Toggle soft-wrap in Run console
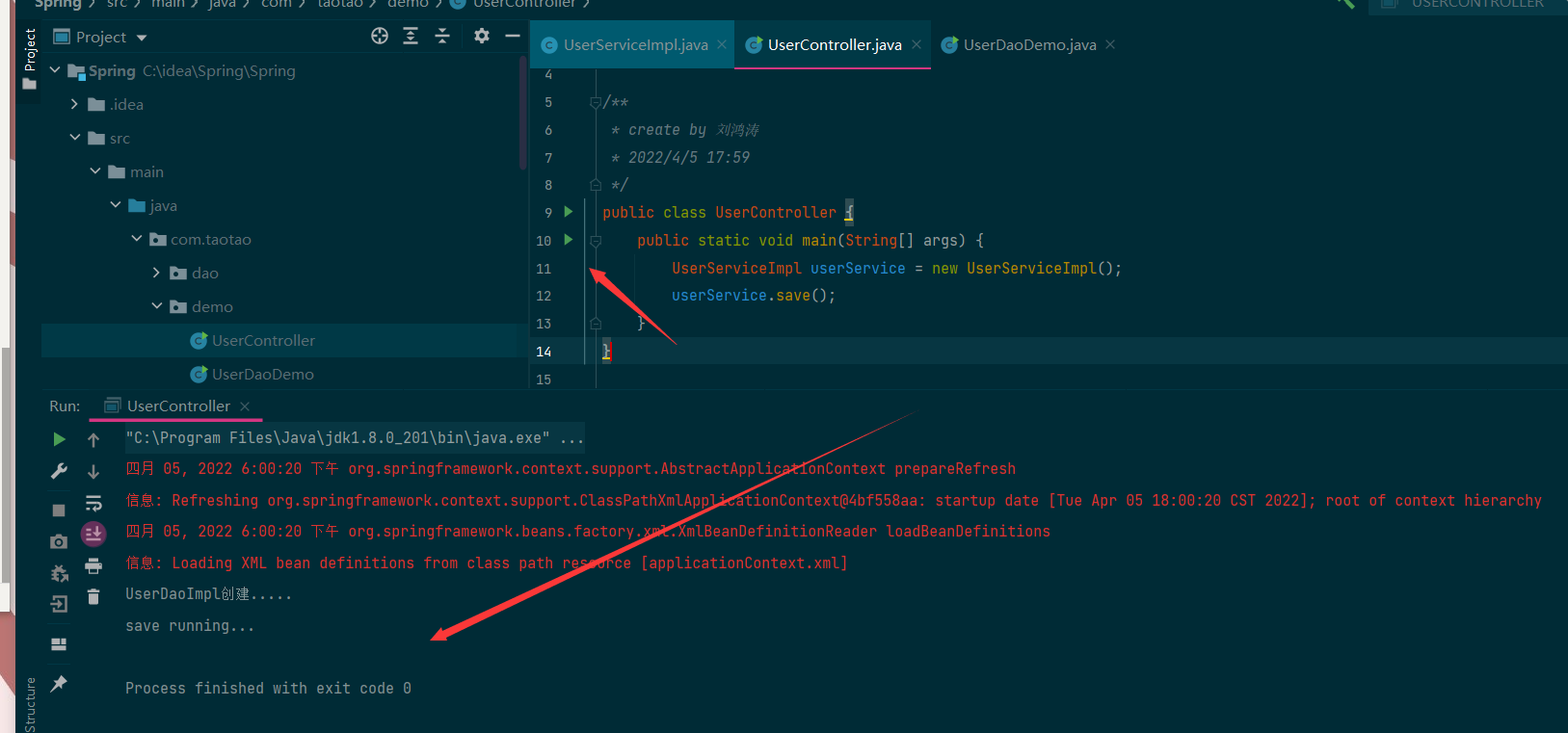The width and height of the screenshot is (1568, 733). [x=93, y=503]
